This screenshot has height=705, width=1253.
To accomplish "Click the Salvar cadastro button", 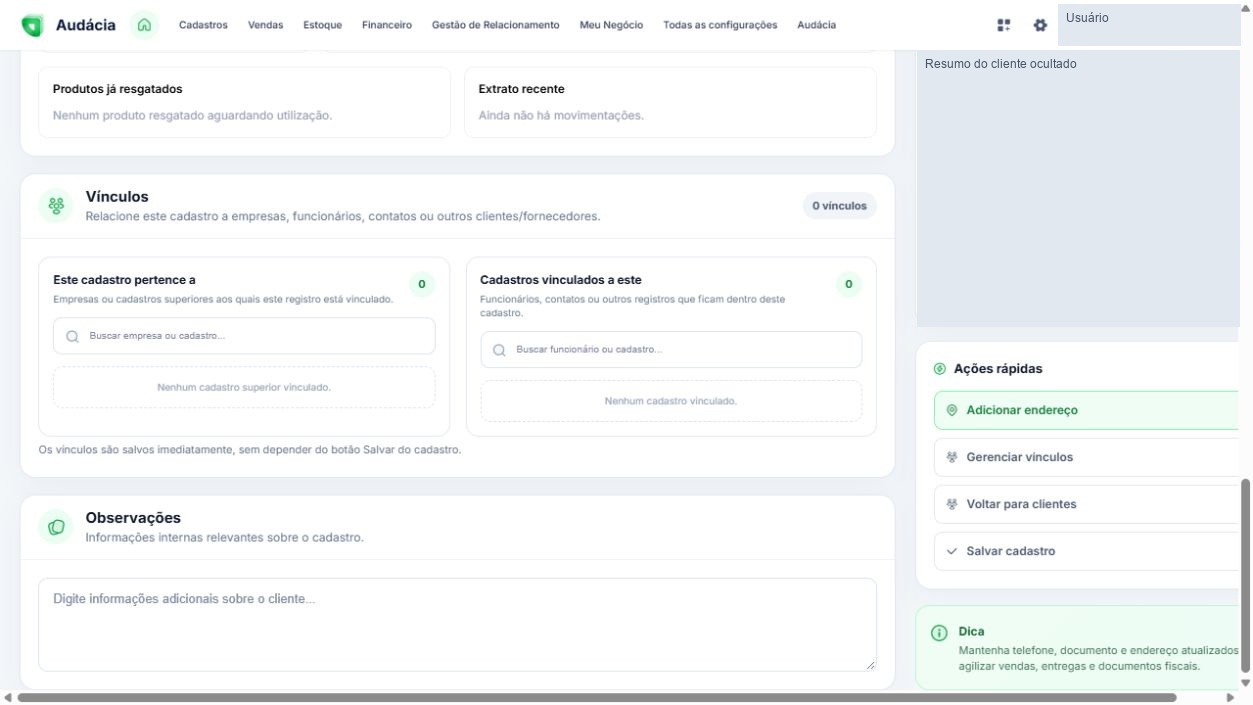I will pos(1087,551).
